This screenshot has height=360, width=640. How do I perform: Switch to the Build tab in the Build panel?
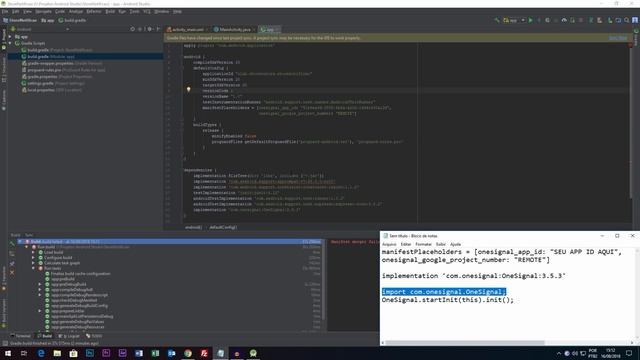[x=16, y=235]
